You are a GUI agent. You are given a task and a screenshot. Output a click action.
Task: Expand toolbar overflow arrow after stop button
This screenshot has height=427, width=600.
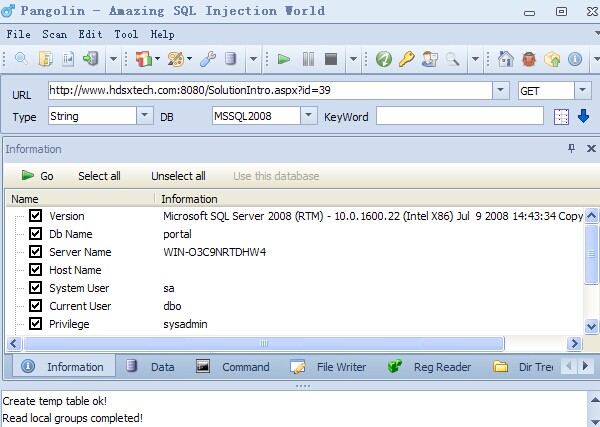pyautogui.click(x=353, y=59)
